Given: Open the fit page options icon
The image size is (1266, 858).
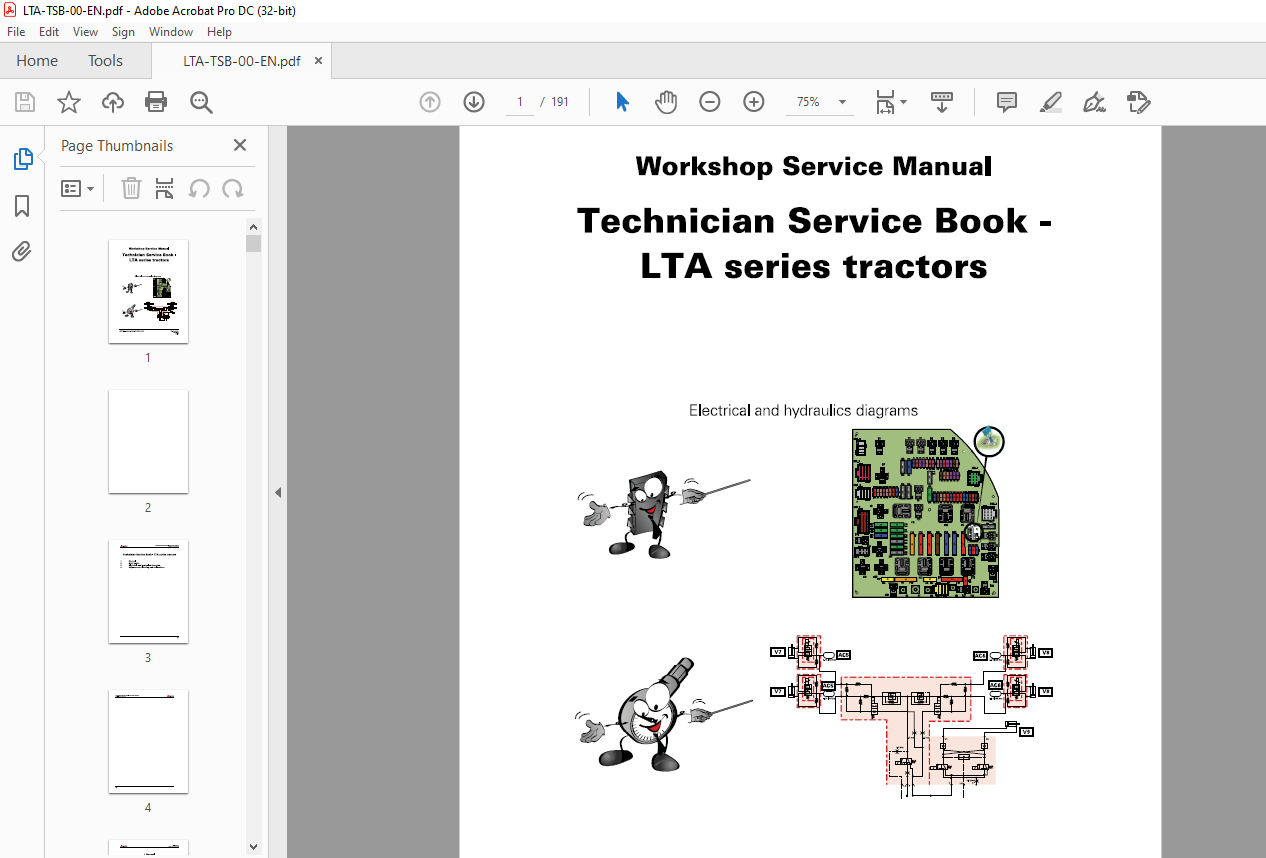Looking at the screenshot, I should tap(890, 102).
